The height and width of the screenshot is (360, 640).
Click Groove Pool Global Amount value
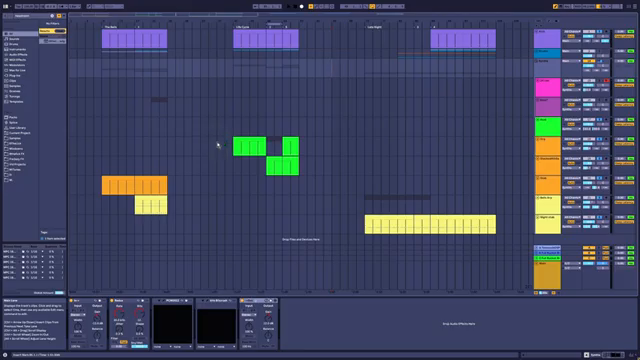[x=59, y=293]
